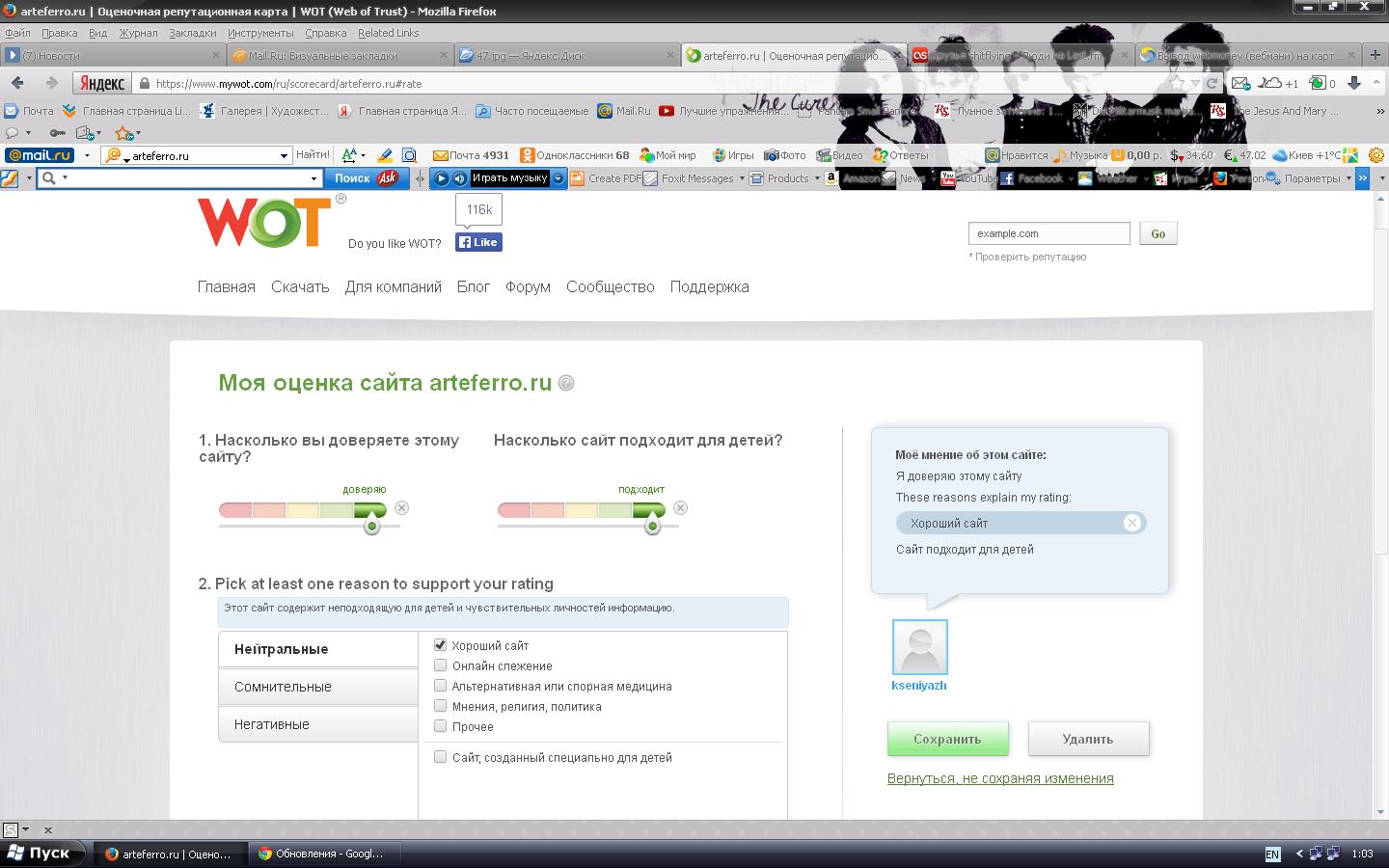1389x868 pixels.
Task: Open Почта 4931 in the Mail.Ru toolbar
Action: tap(471, 155)
